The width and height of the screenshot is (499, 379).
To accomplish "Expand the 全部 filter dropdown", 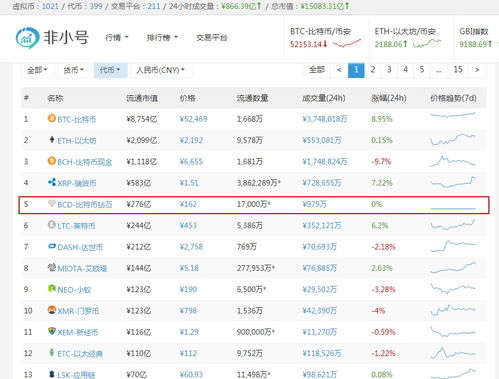I will (37, 70).
